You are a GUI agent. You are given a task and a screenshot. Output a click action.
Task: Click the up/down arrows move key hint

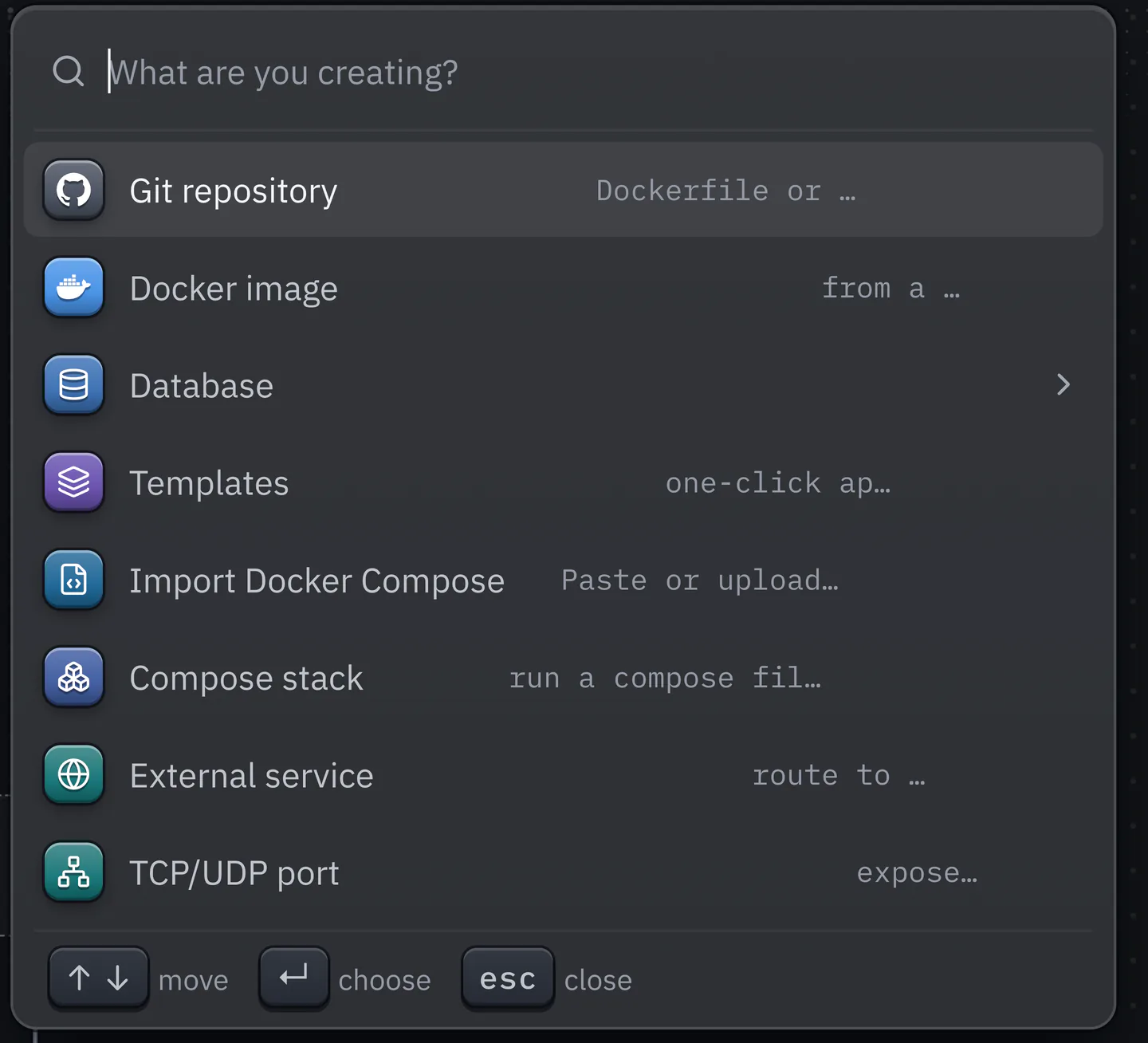click(x=98, y=978)
